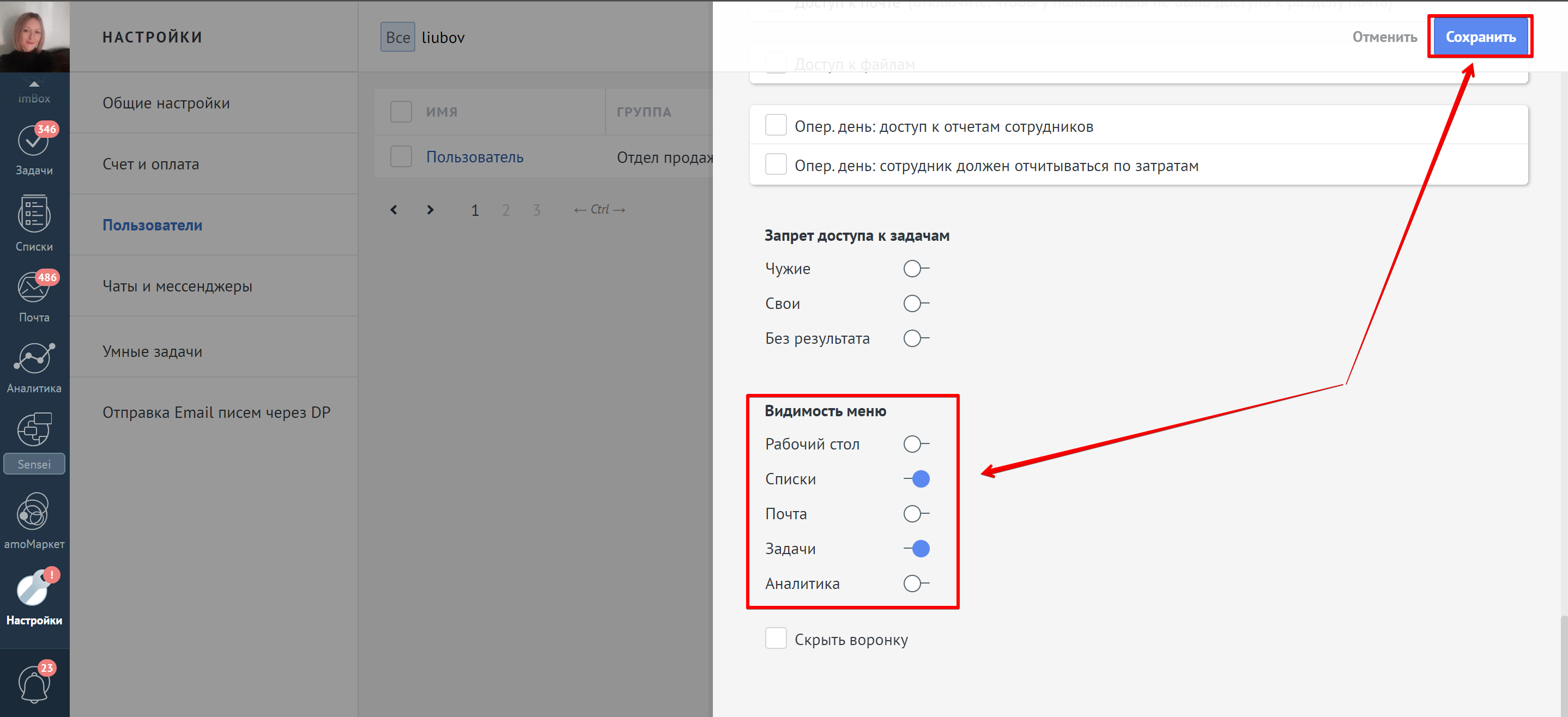Disable Списки menu visibility switch

pos(916,479)
